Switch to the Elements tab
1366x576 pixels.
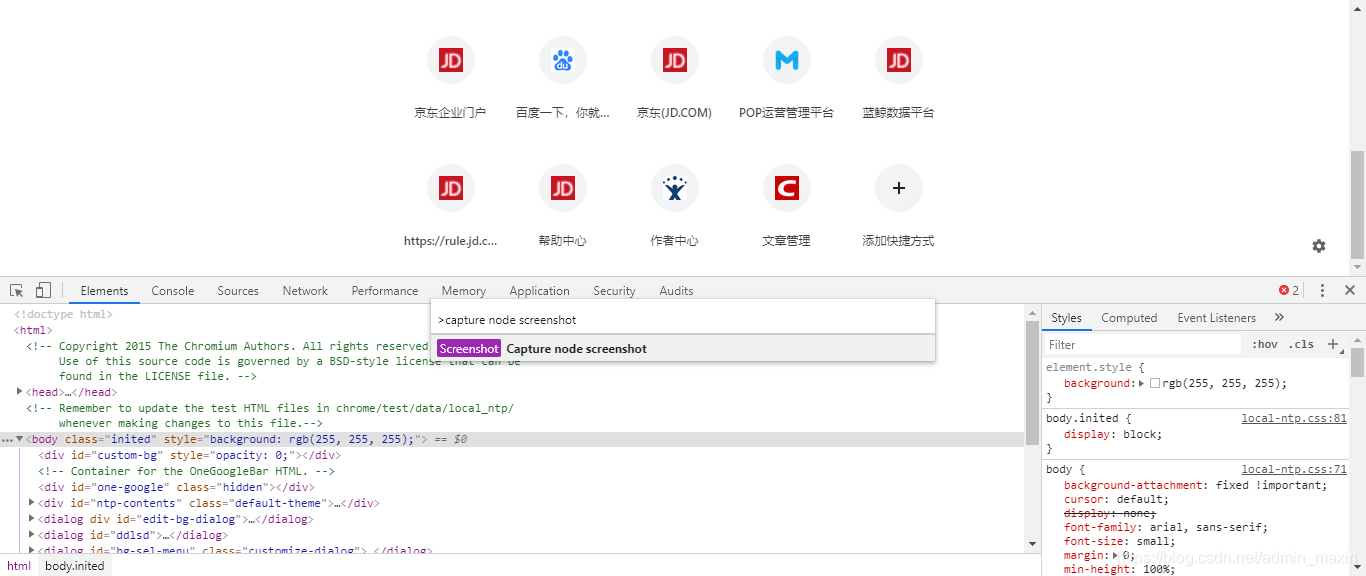click(104, 291)
